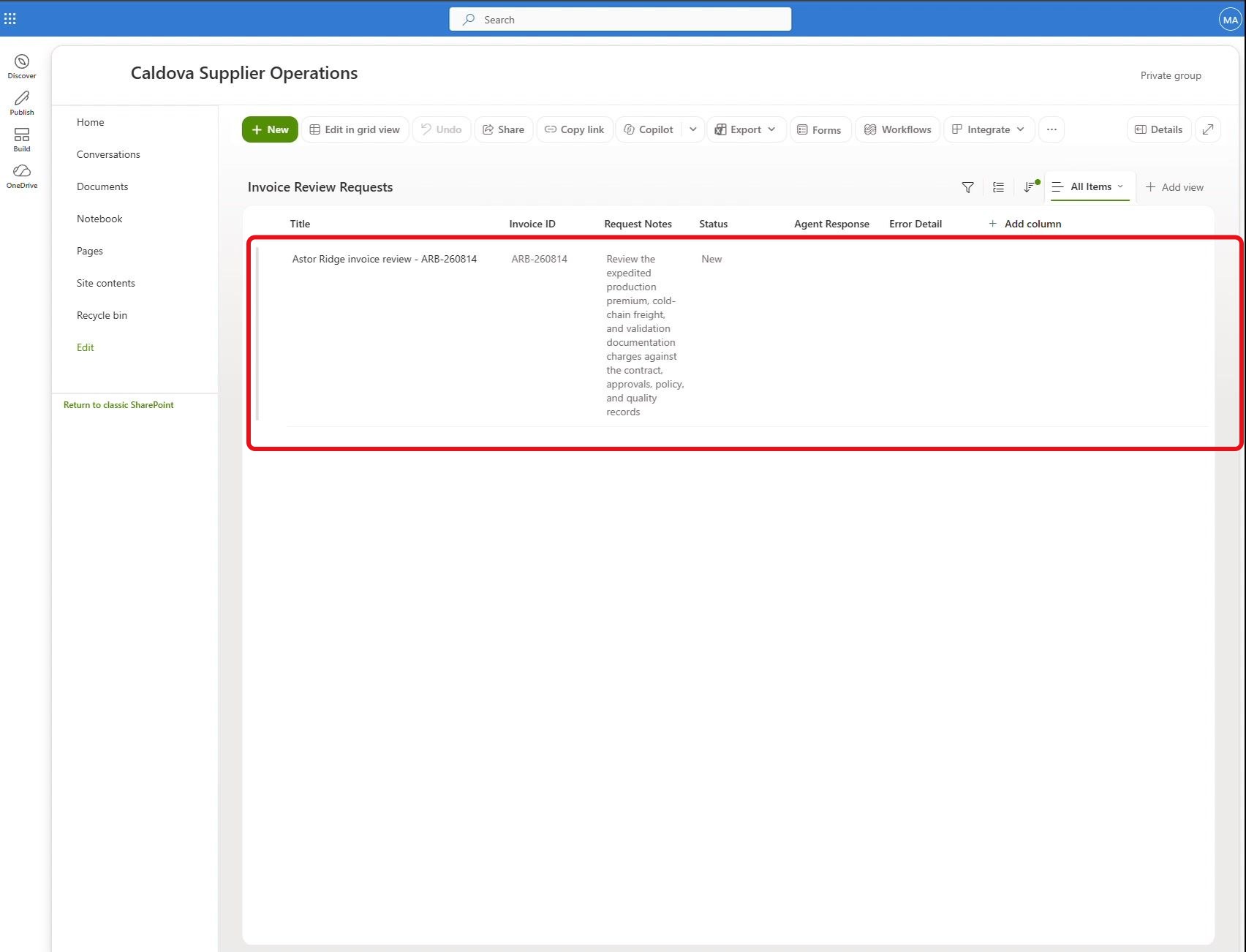The width and height of the screenshot is (1246, 952).
Task: Open the Recycle bin
Action: [x=102, y=315]
